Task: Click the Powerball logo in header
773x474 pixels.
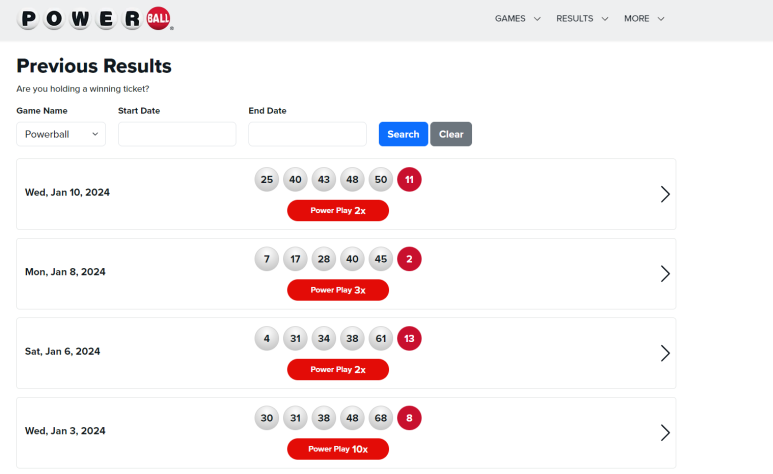Action: point(95,19)
